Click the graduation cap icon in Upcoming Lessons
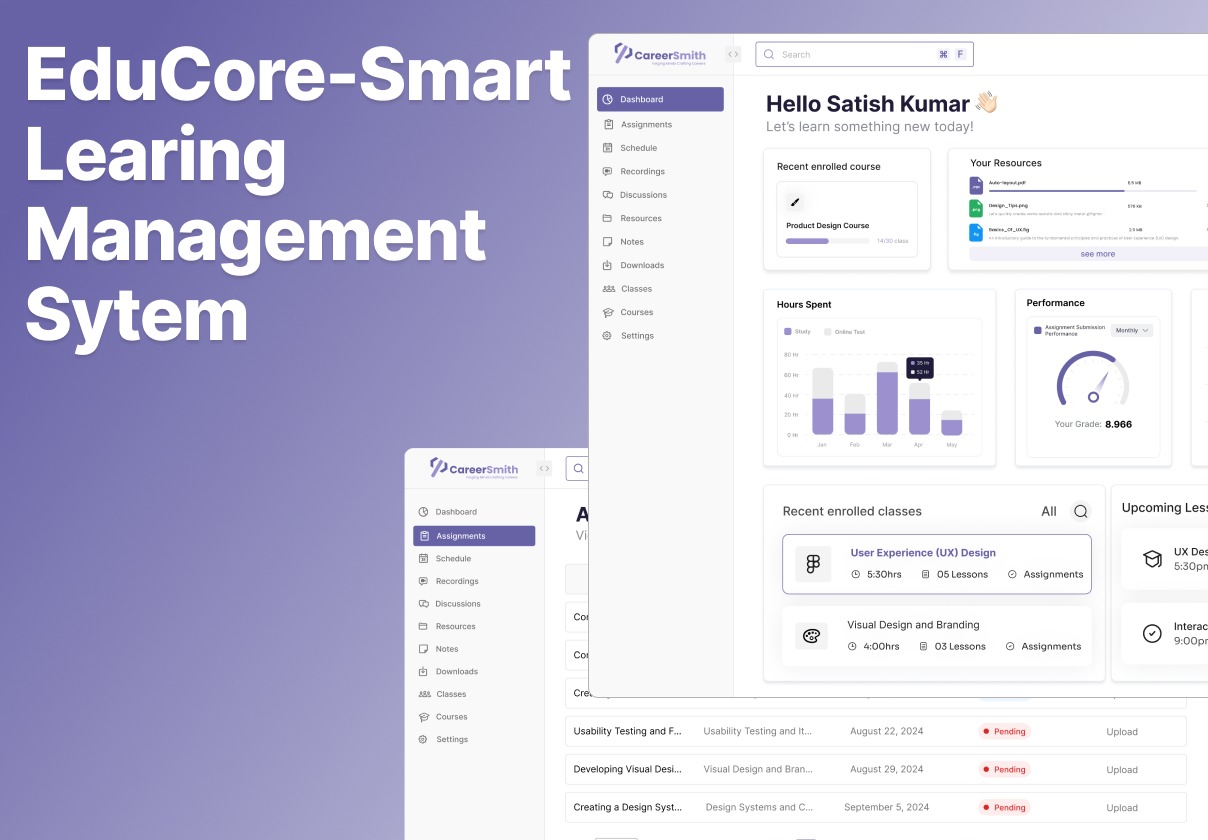The image size is (1208, 840). 1152,559
